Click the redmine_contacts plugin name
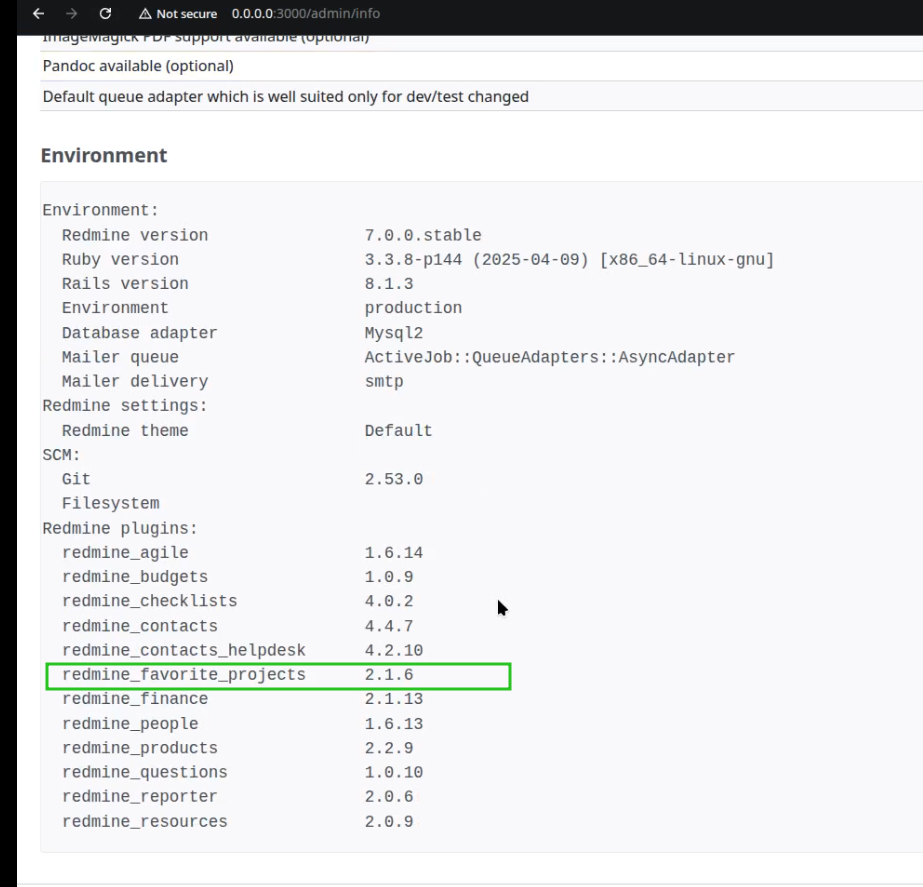This screenshot has width=923, height=887. [x=140, y=626]
